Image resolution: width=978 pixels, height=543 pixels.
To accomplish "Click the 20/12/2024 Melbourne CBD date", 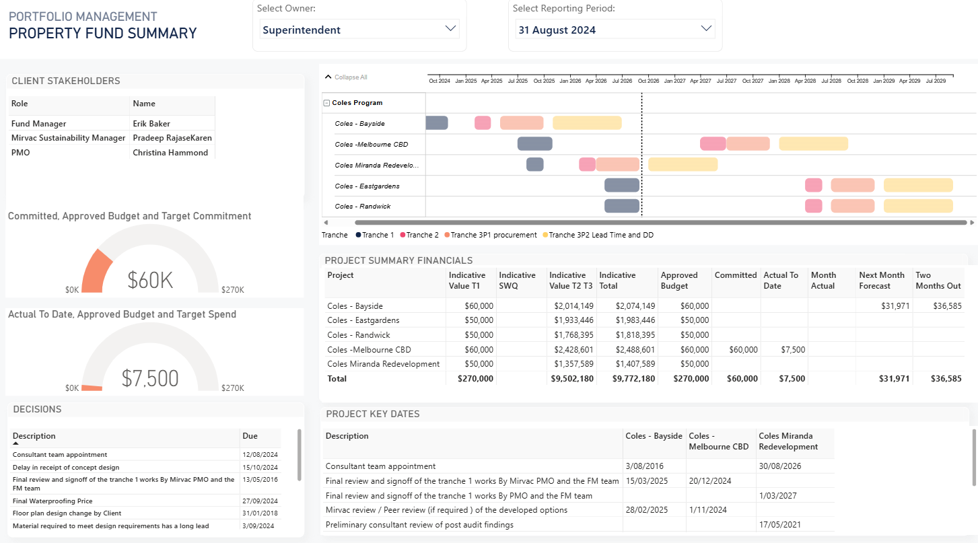I will (x=708, y=481).
